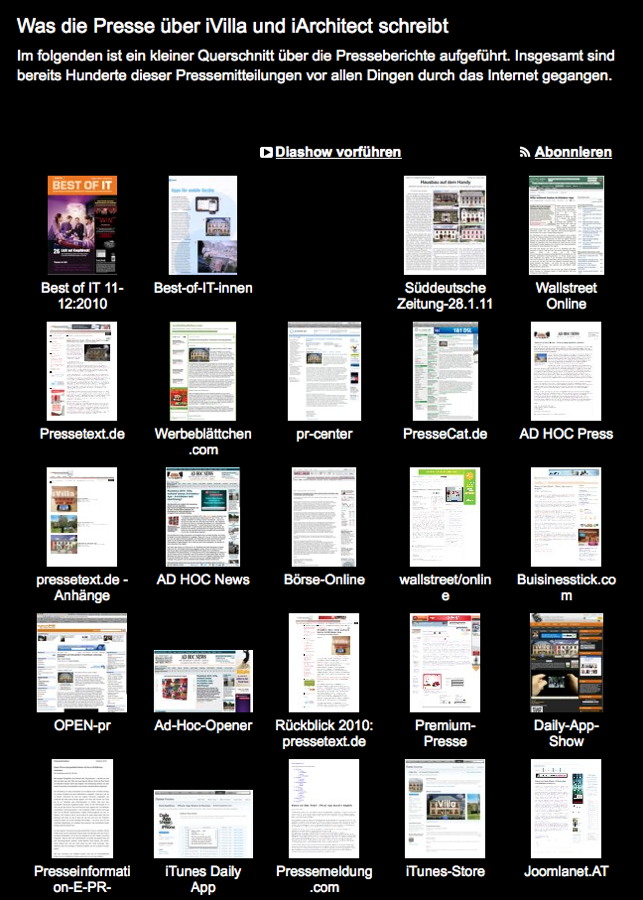This screenshot has width=643, height=900.
Task: Open the Süddeutsche Zeitung article thumbnail
Action: (x=445, y=225)
